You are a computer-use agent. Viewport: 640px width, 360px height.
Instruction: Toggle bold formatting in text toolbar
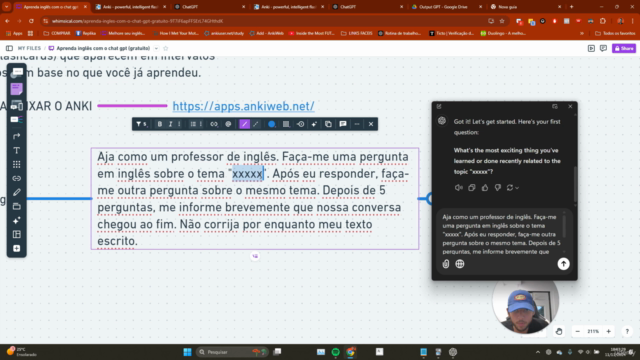[x=160, y=124]
